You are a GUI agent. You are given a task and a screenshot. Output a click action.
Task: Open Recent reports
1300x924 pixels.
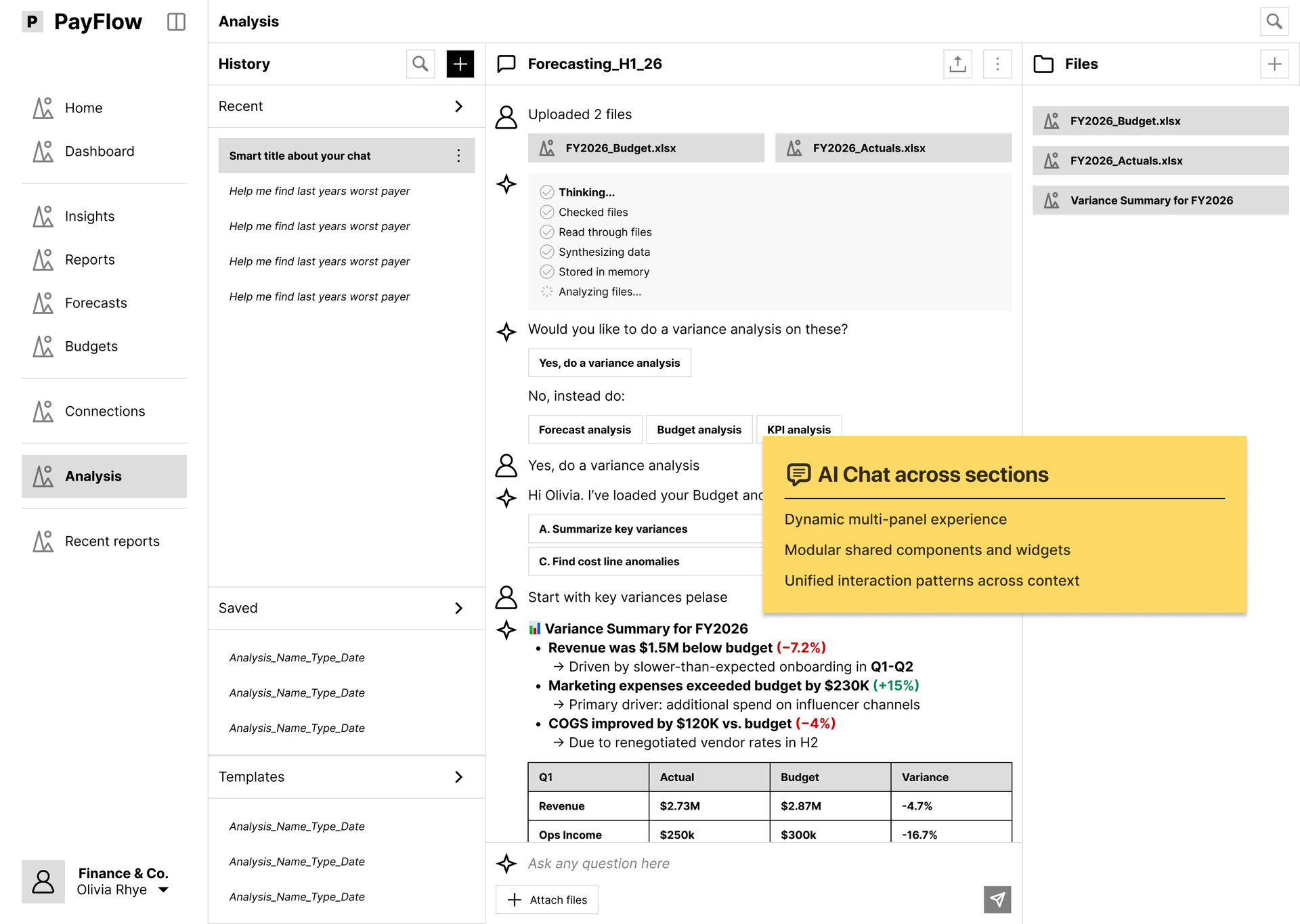tap(104, 542)
